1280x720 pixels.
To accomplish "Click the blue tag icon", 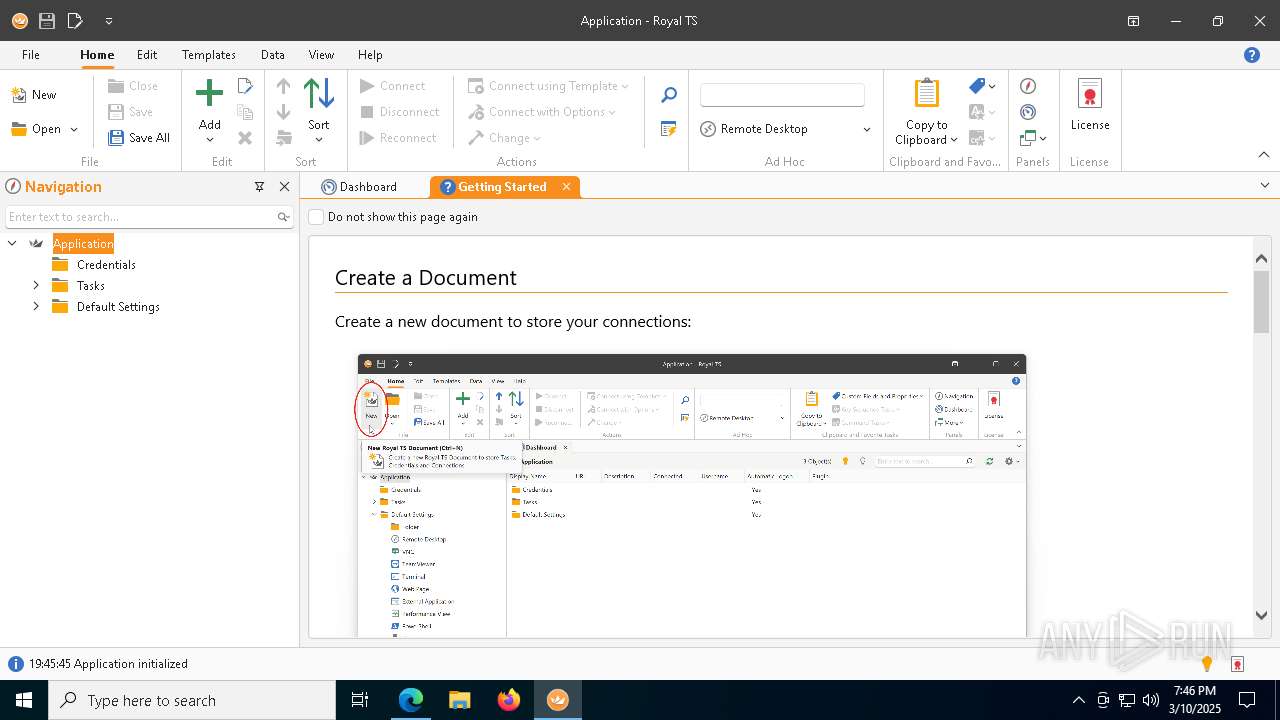I will tap(977, 86).
